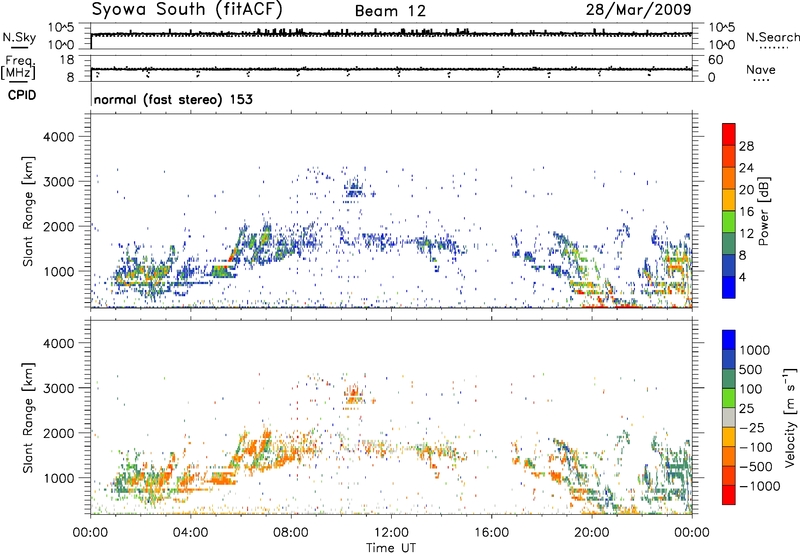Click the 3000 km echo cluster in power panel
The height and width of the screenshot is (554, 800).
354,189
